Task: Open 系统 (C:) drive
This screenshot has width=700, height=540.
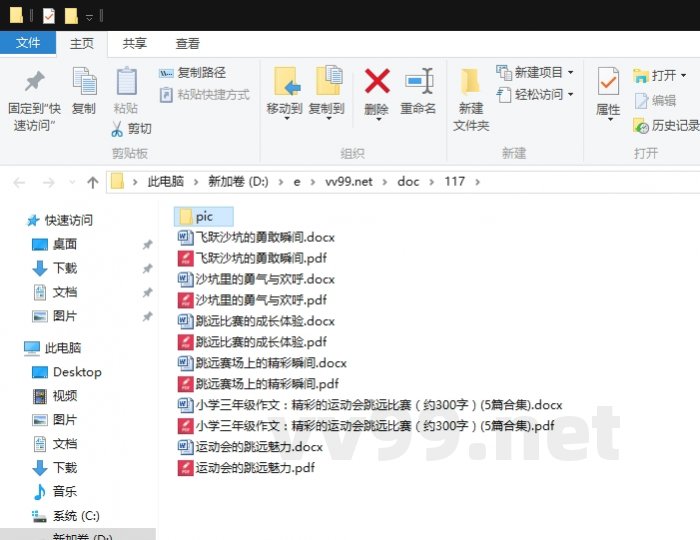Action: 66,516
